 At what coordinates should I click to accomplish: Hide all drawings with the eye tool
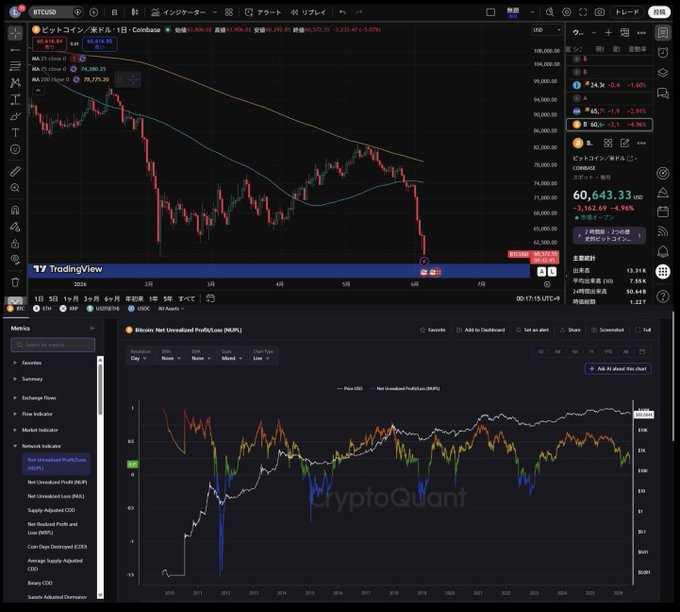tap(15, 260)
